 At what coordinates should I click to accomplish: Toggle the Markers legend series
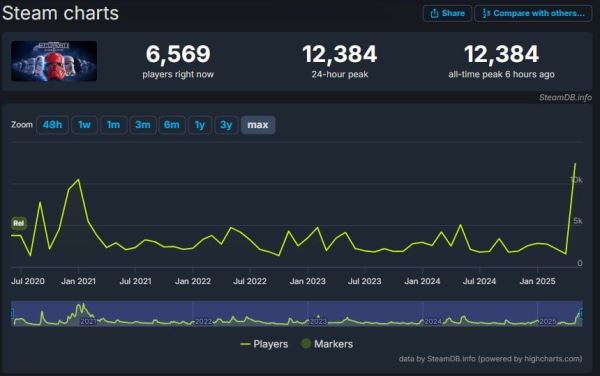pyautogui.click(x=327, y=344)
